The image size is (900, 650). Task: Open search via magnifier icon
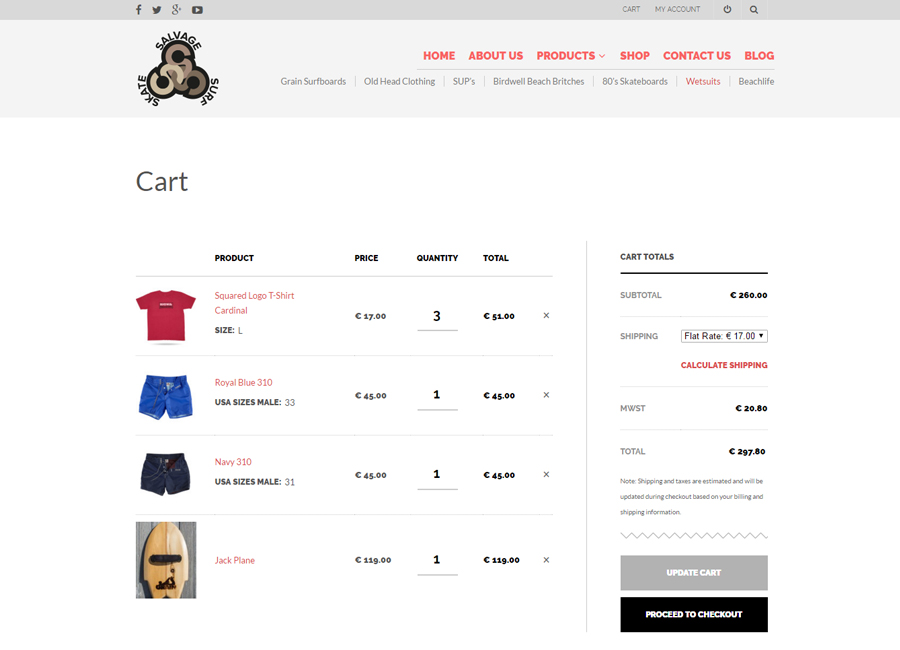(x=754, y=10)
